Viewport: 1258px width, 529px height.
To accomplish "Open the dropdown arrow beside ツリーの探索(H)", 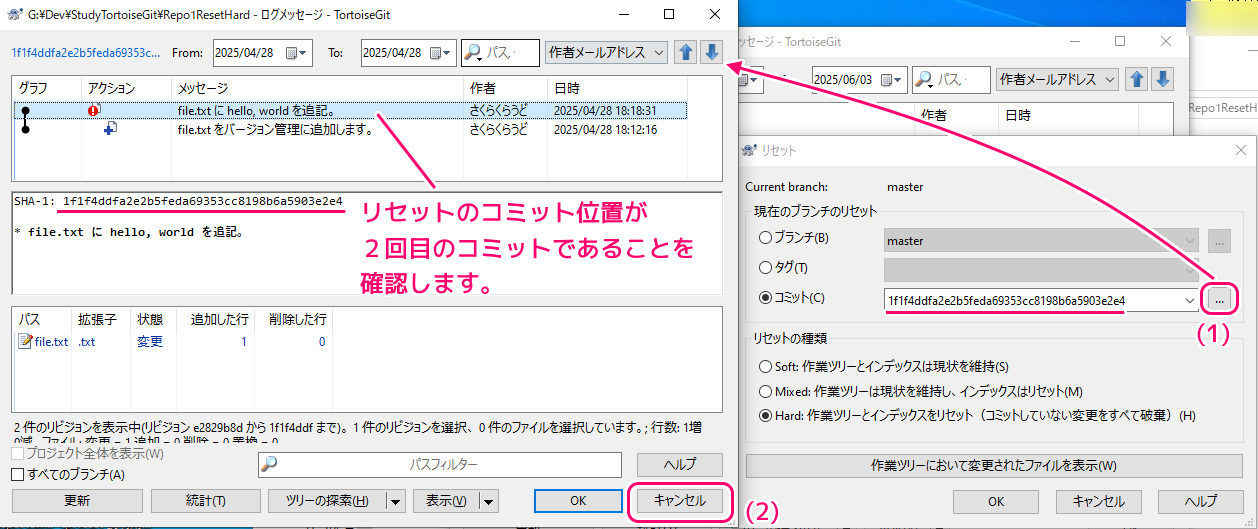I will (x=395, y=501).
